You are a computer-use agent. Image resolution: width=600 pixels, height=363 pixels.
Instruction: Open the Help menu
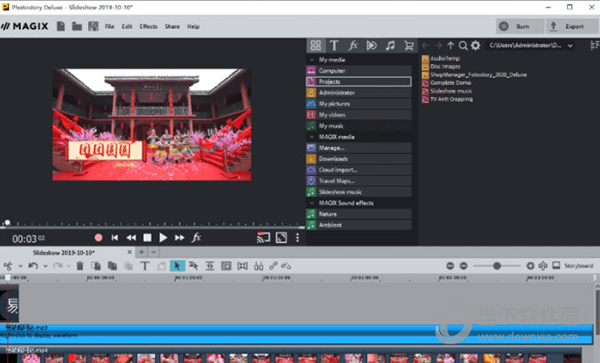[x=193, y=26]
